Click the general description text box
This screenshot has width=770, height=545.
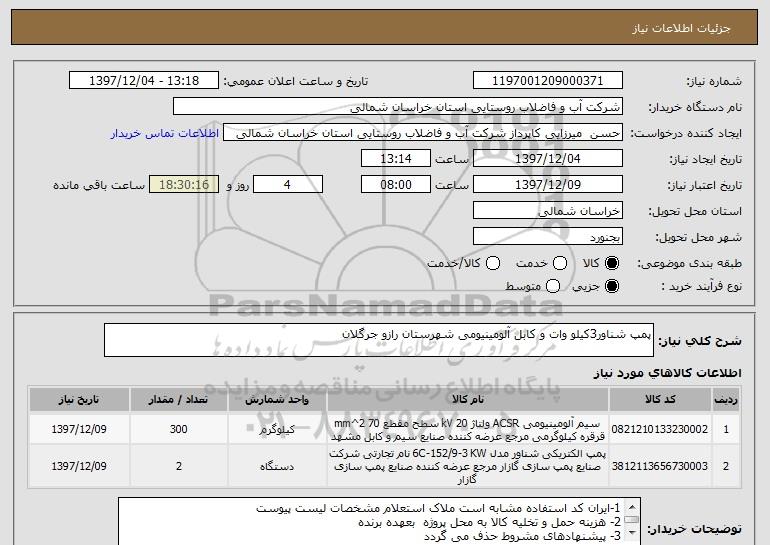coord(379,340)
